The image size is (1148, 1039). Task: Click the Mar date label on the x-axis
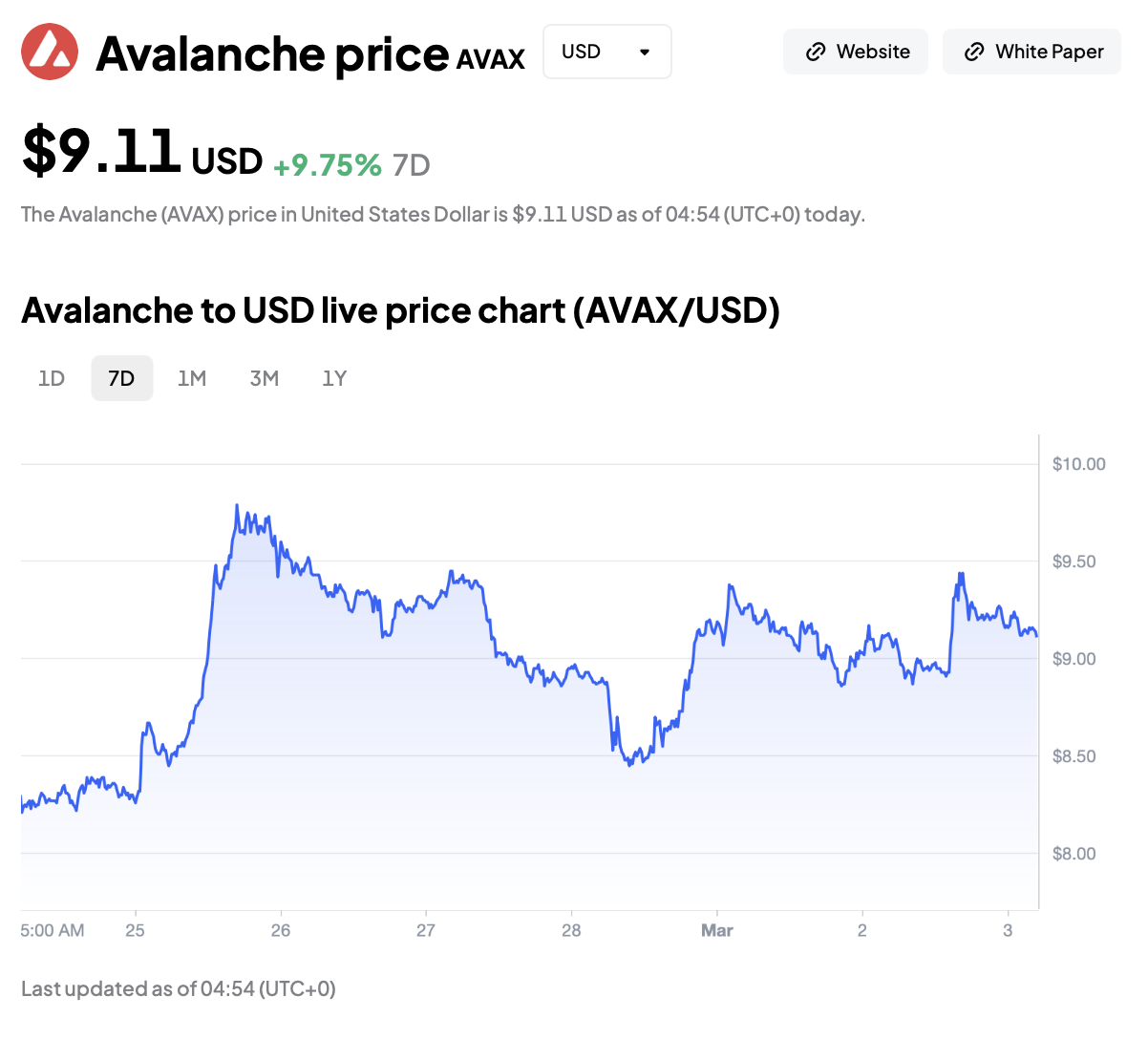pos(717,930)
